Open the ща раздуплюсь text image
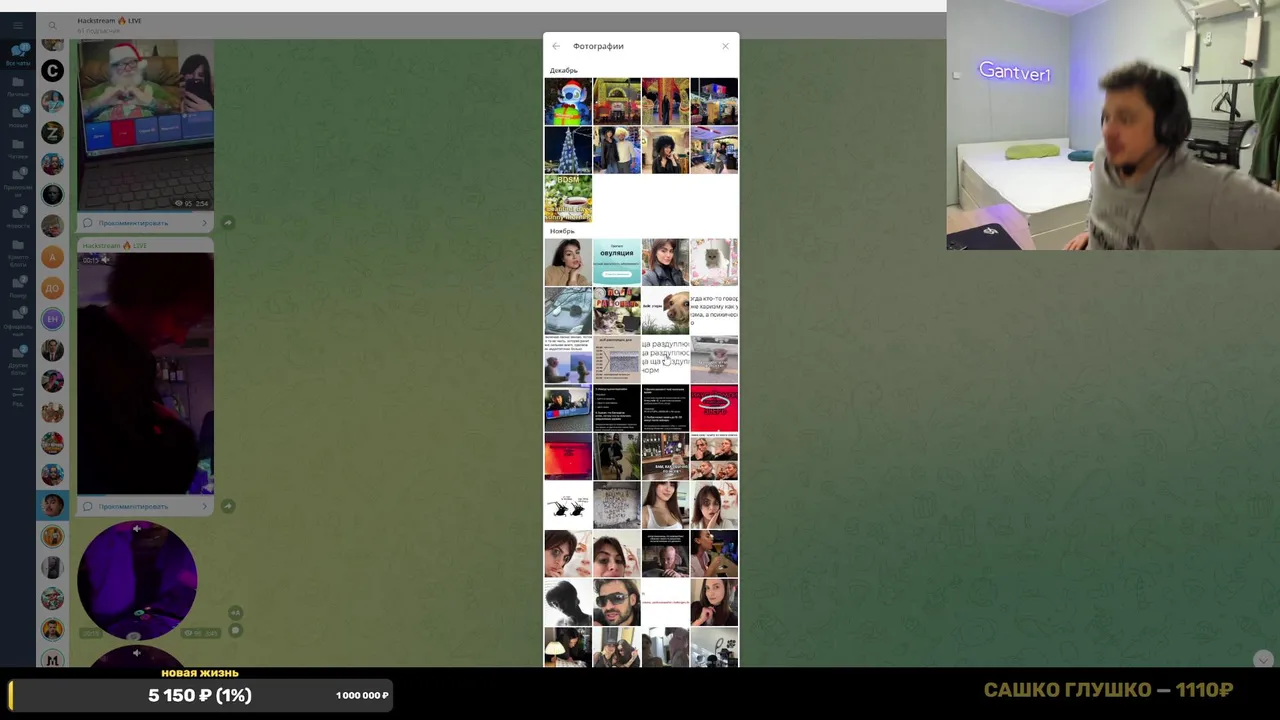Viewport: 1280px width, 720px height. [x=665, y=359]
